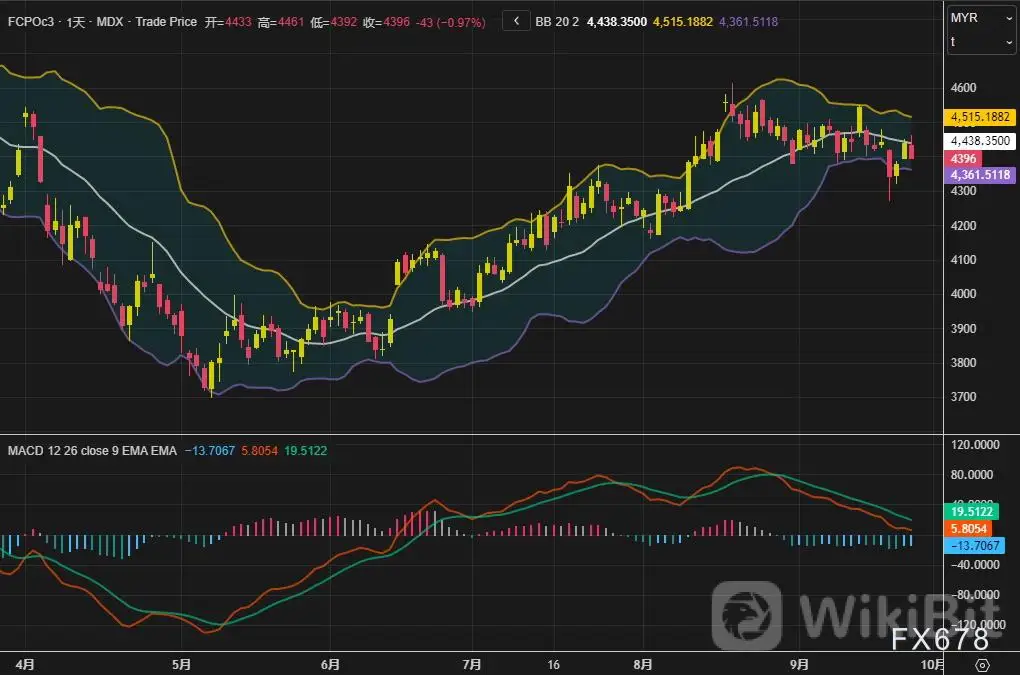This screenshot has height=675, width=1020.
Task: Click the 8月 date label on time axis
Action: pyautogui.click(x=642, y=665)
